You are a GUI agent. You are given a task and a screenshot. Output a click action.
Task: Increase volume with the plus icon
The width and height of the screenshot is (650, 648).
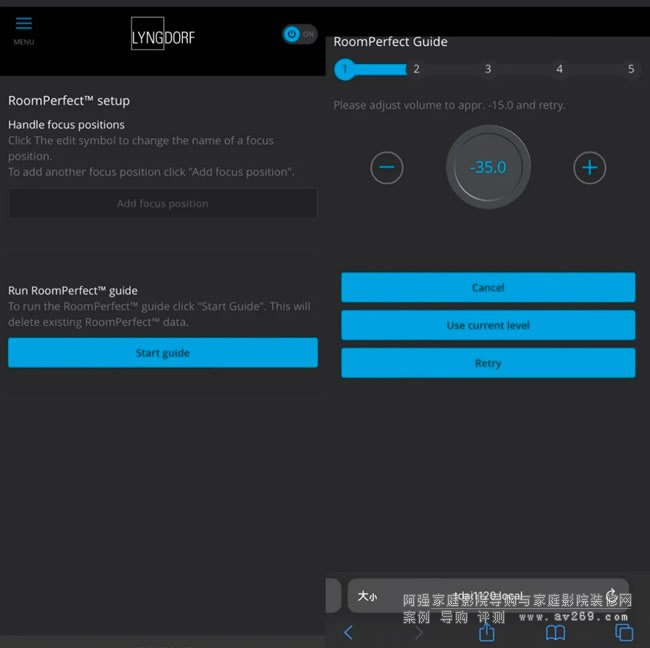tap(590, 168)
